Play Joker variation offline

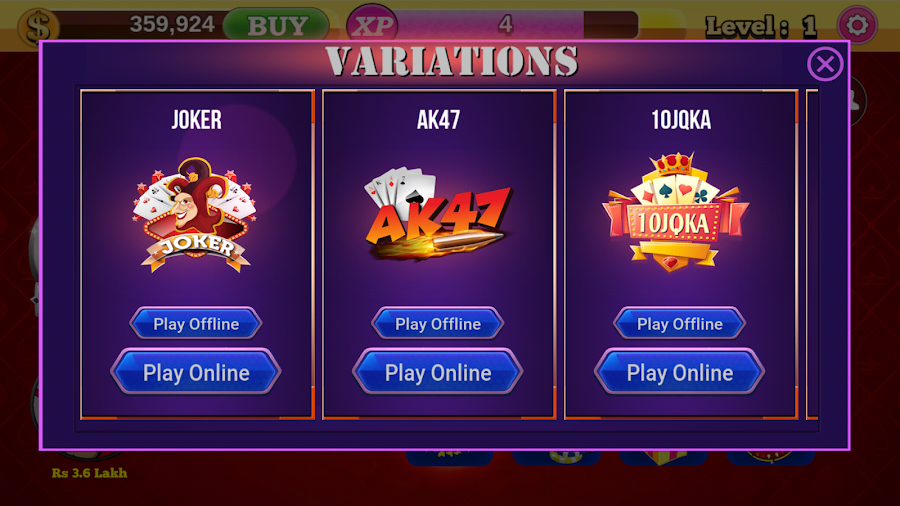click(196, 324)
